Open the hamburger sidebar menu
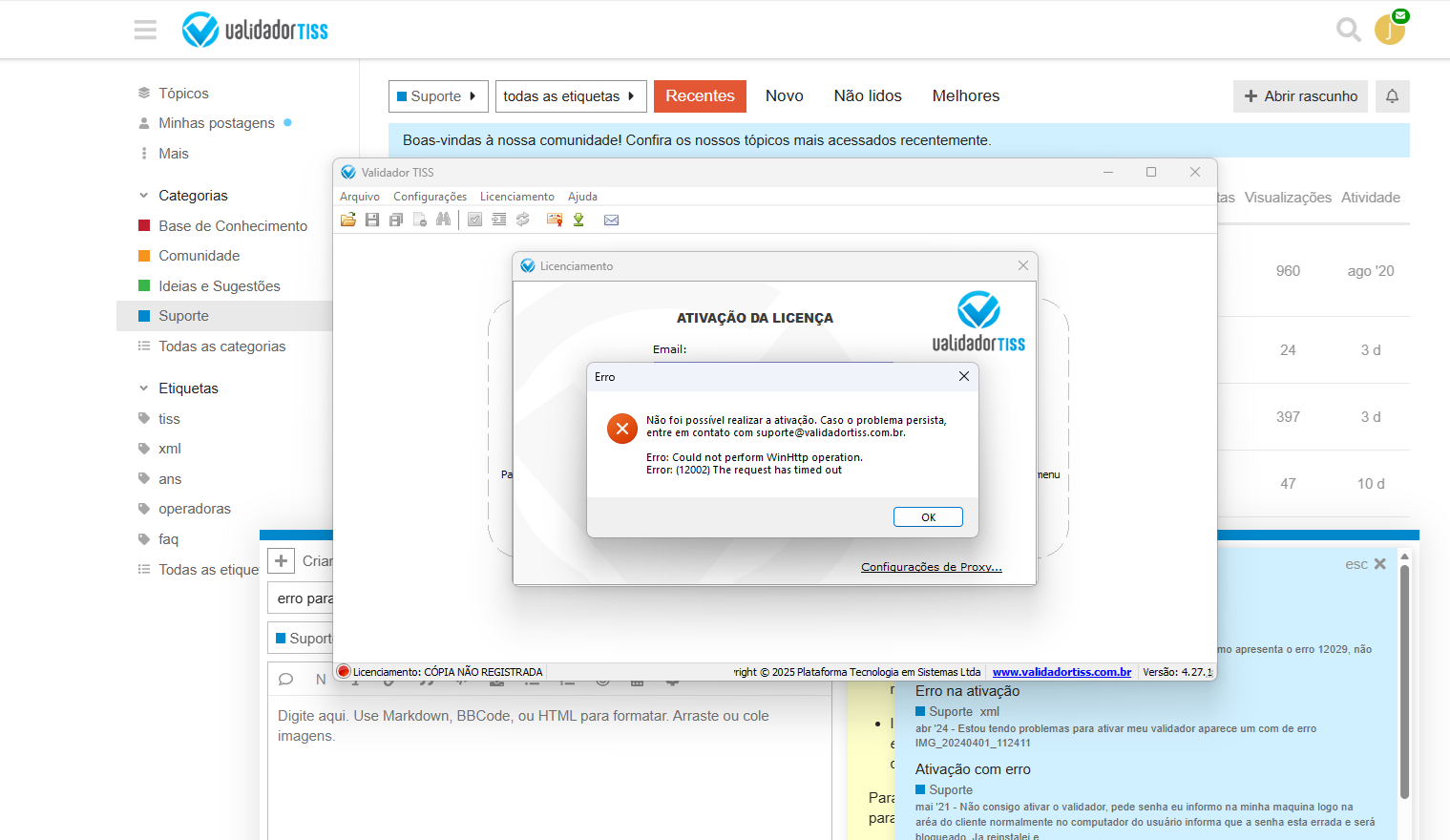 pos(145,30)
